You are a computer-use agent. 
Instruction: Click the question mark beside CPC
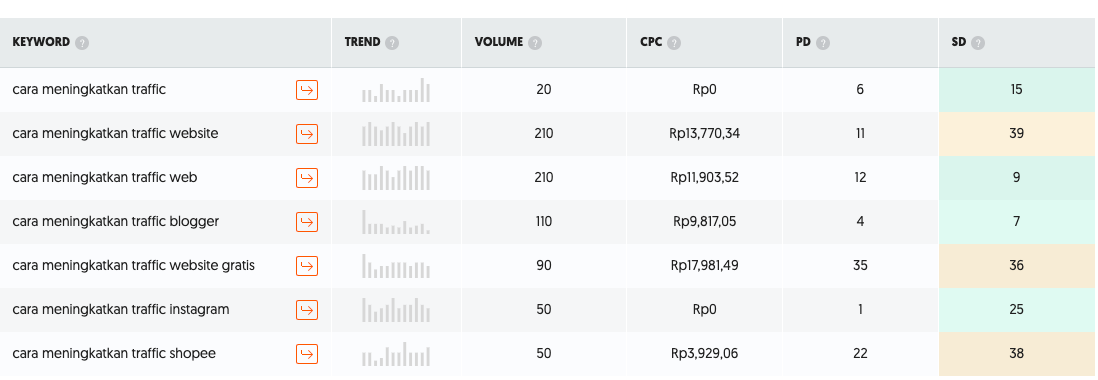tap(674, 43)
